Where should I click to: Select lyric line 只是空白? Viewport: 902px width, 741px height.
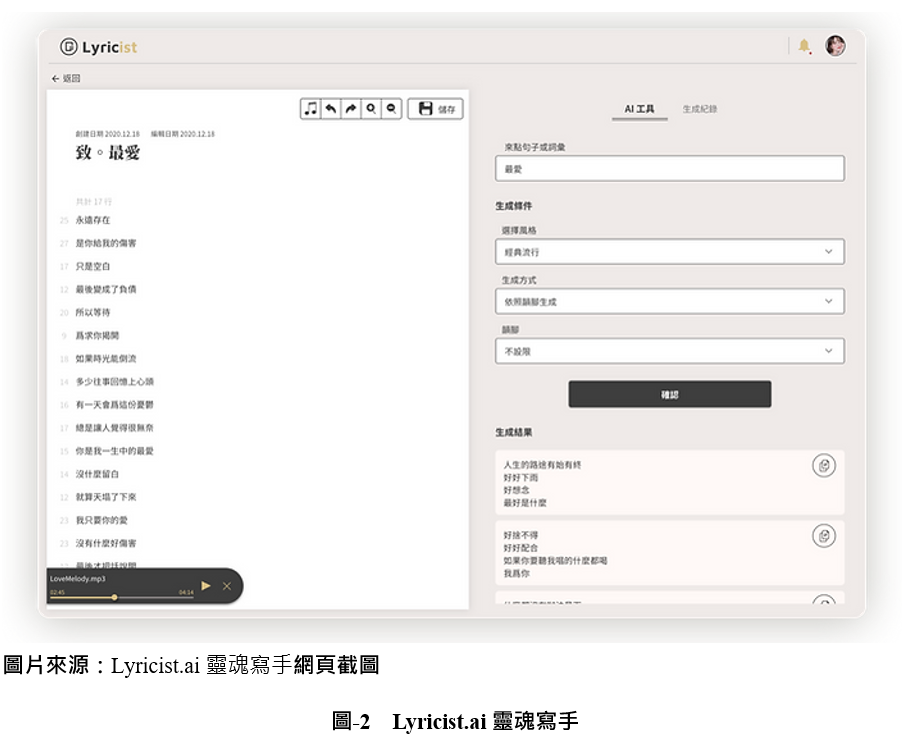pos(93,266)
